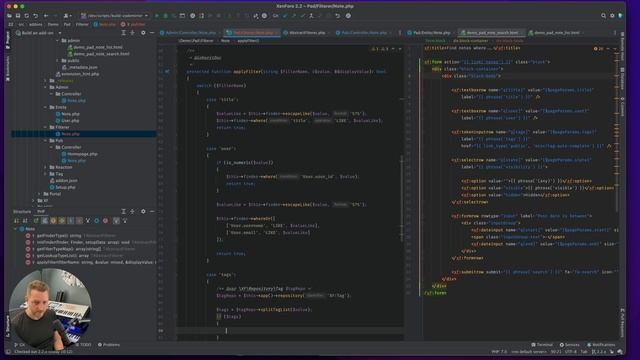The height and width of the screenshot is (360, 640).
Task: Open the error count widget in right editor
Action: coord(598,49)
